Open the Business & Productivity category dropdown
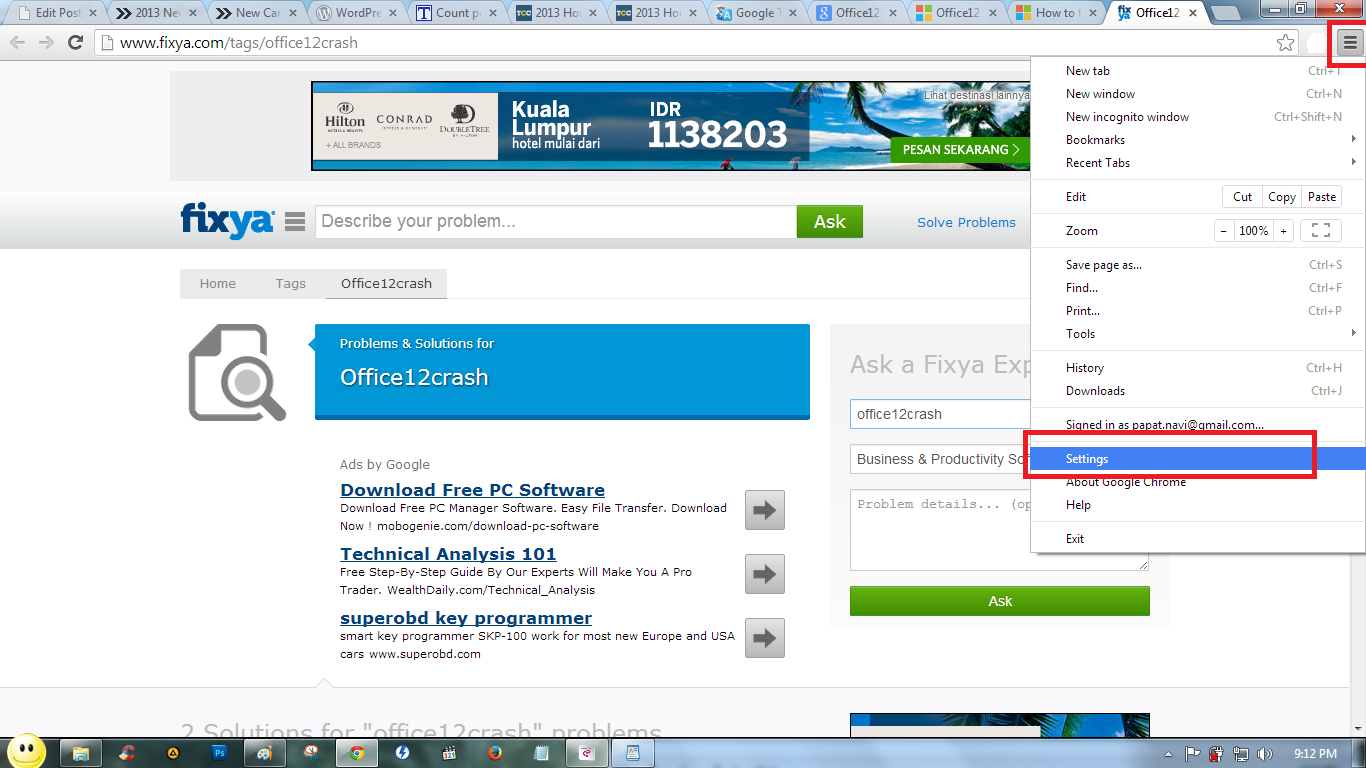This screenshot has width=1366, height=768. pos(940,459)
